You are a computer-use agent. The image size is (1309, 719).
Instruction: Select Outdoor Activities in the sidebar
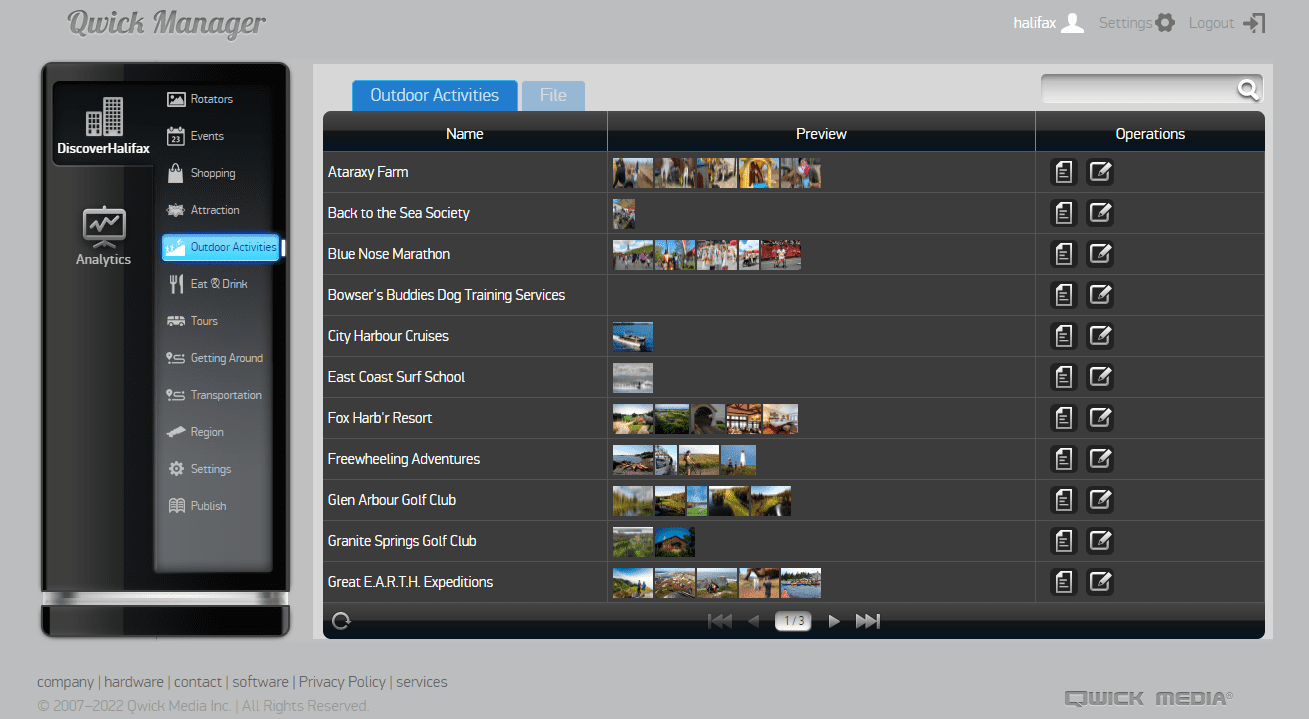(221, 247)
